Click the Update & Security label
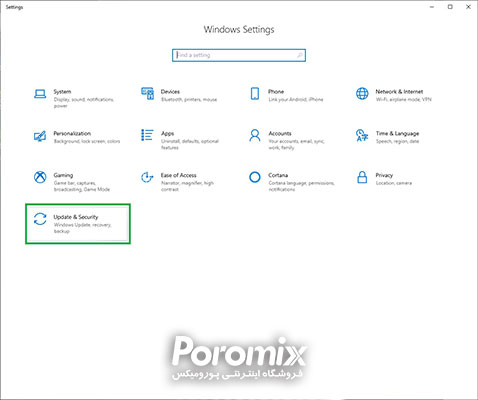478x400 pixels. tap(76, 217)
